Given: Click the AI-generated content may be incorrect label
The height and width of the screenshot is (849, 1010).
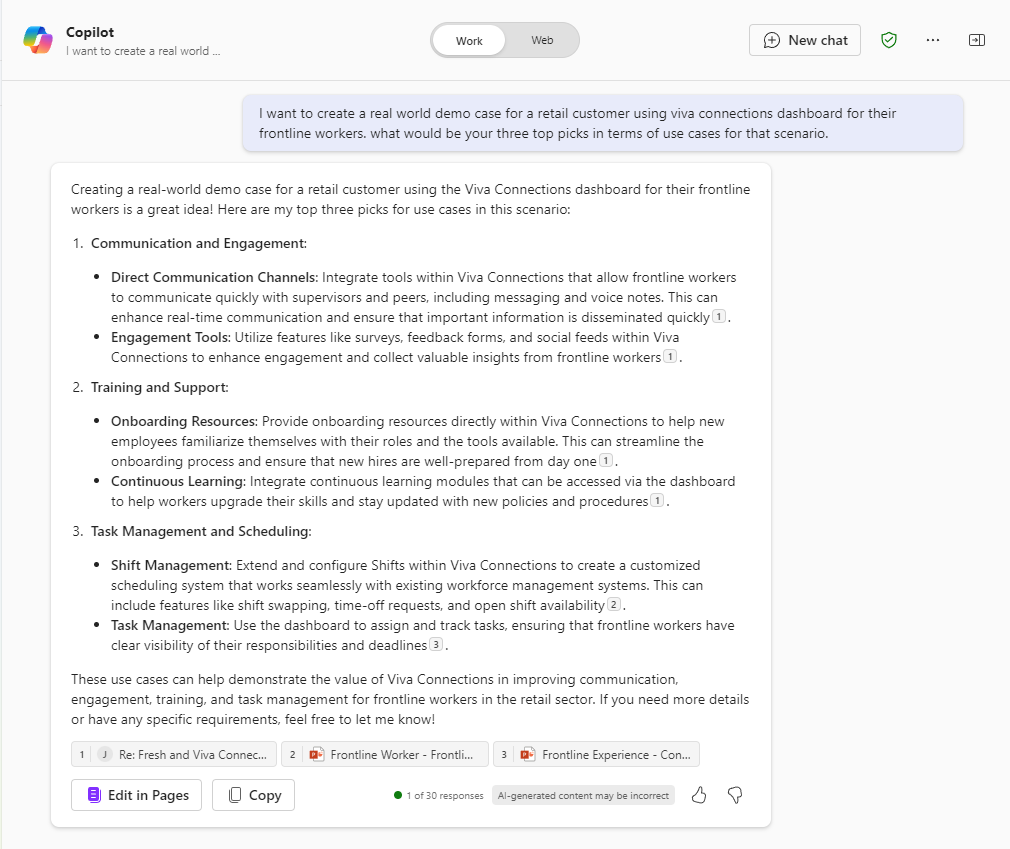Looking at the screenshot, I should pyautogui.click(x=583, y=796).
